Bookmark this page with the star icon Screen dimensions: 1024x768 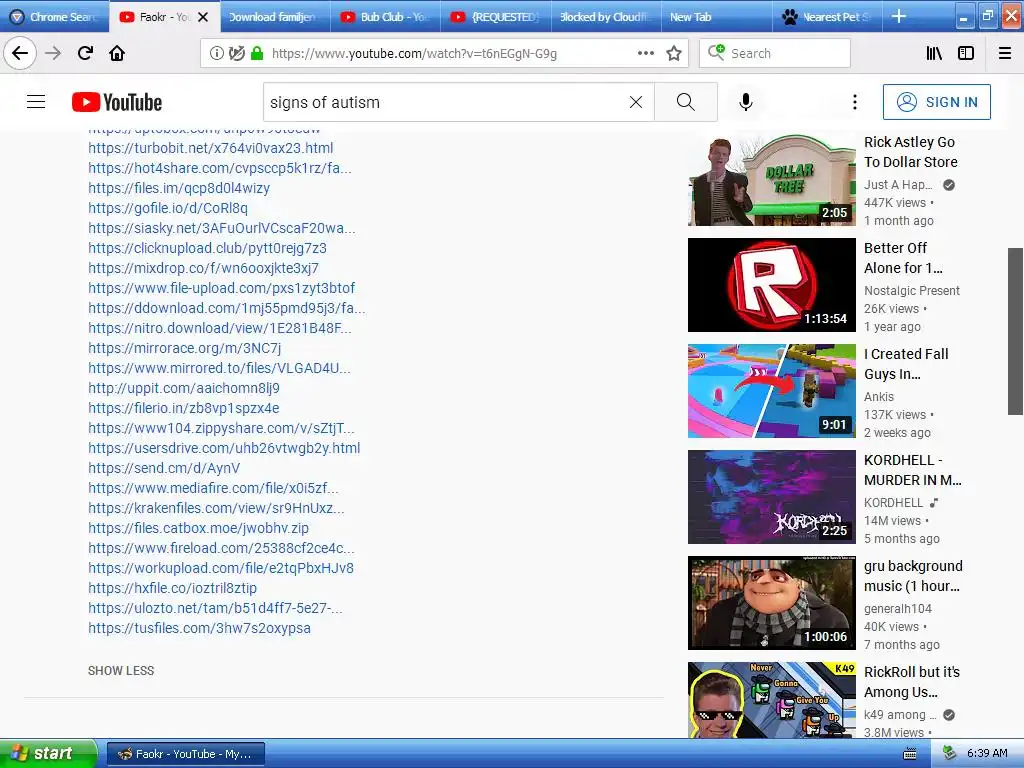[x=674, y=53]
